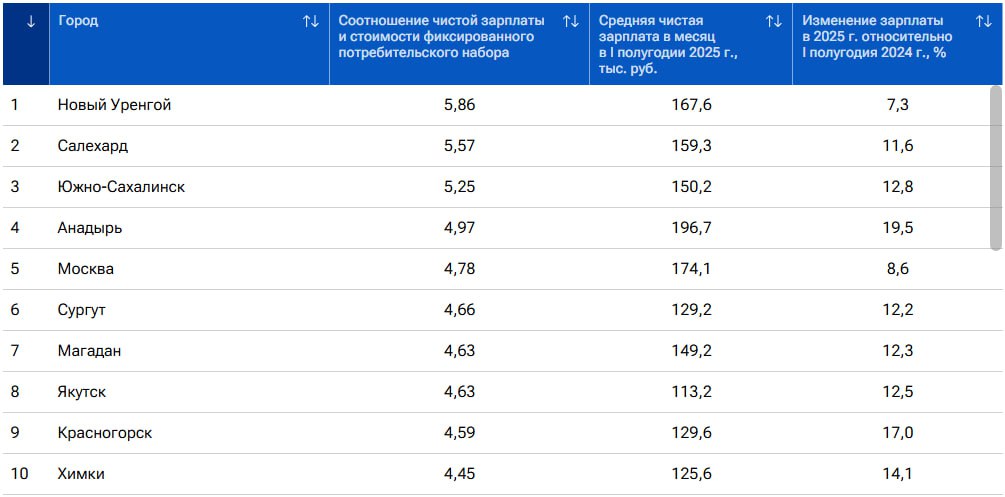Select the Анадырь city name
Image resolution: width=1005 pixels, height=497 pixels.
pos(90,228)
